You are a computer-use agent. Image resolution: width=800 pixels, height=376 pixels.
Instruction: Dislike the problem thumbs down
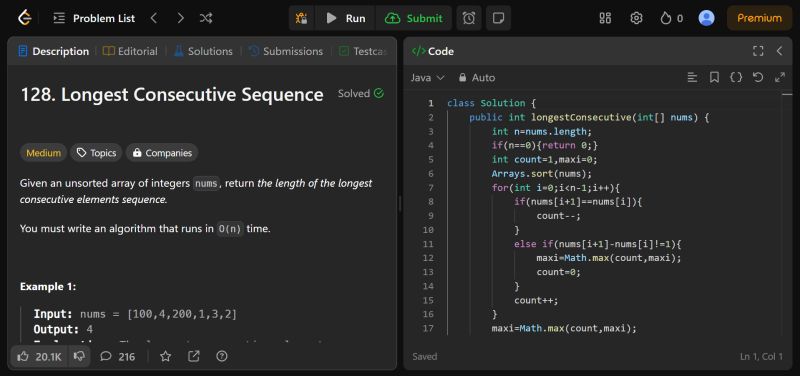[x=79, y=357]
